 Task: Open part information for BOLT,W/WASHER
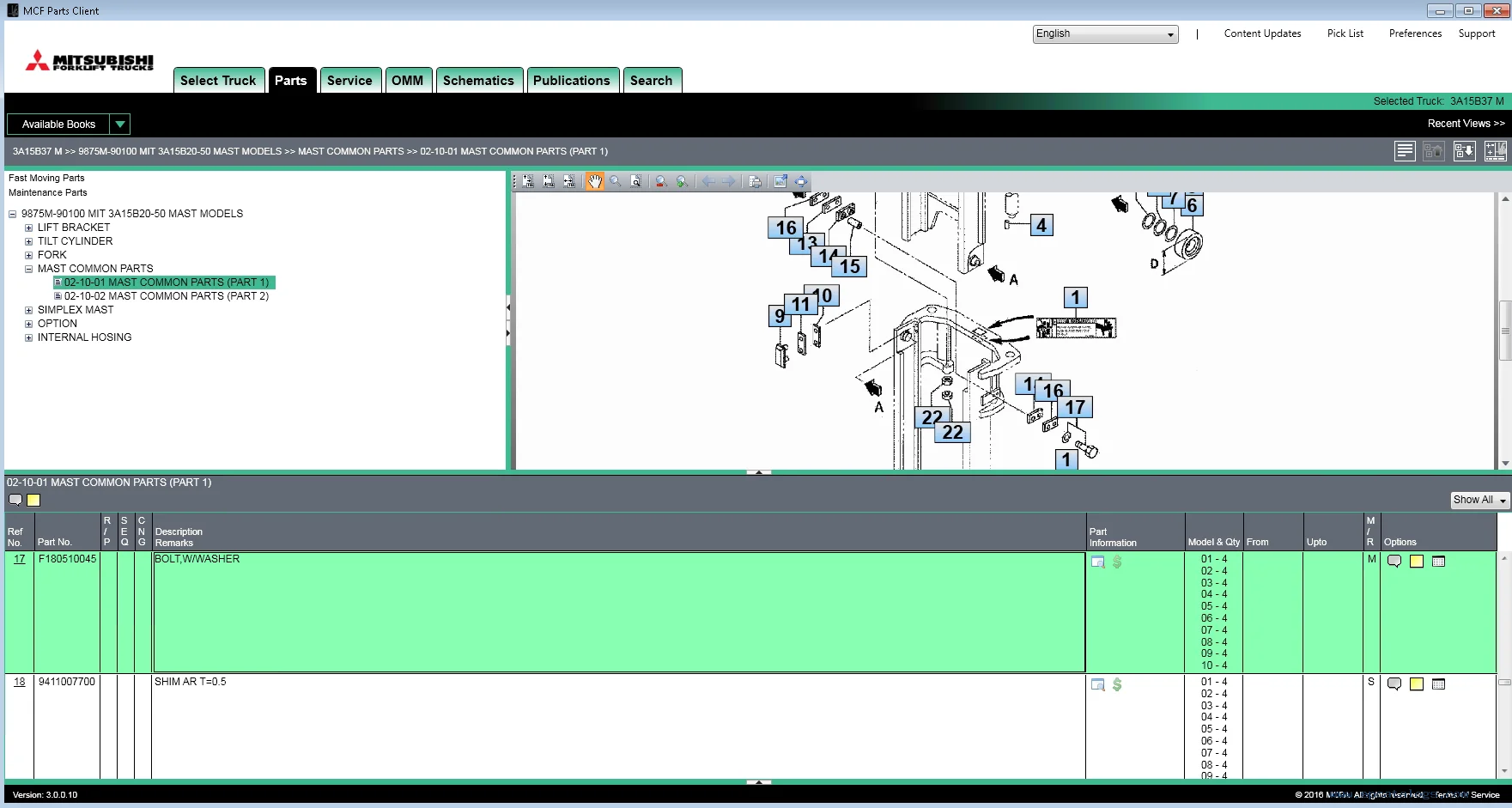[x=1097, y=562]
